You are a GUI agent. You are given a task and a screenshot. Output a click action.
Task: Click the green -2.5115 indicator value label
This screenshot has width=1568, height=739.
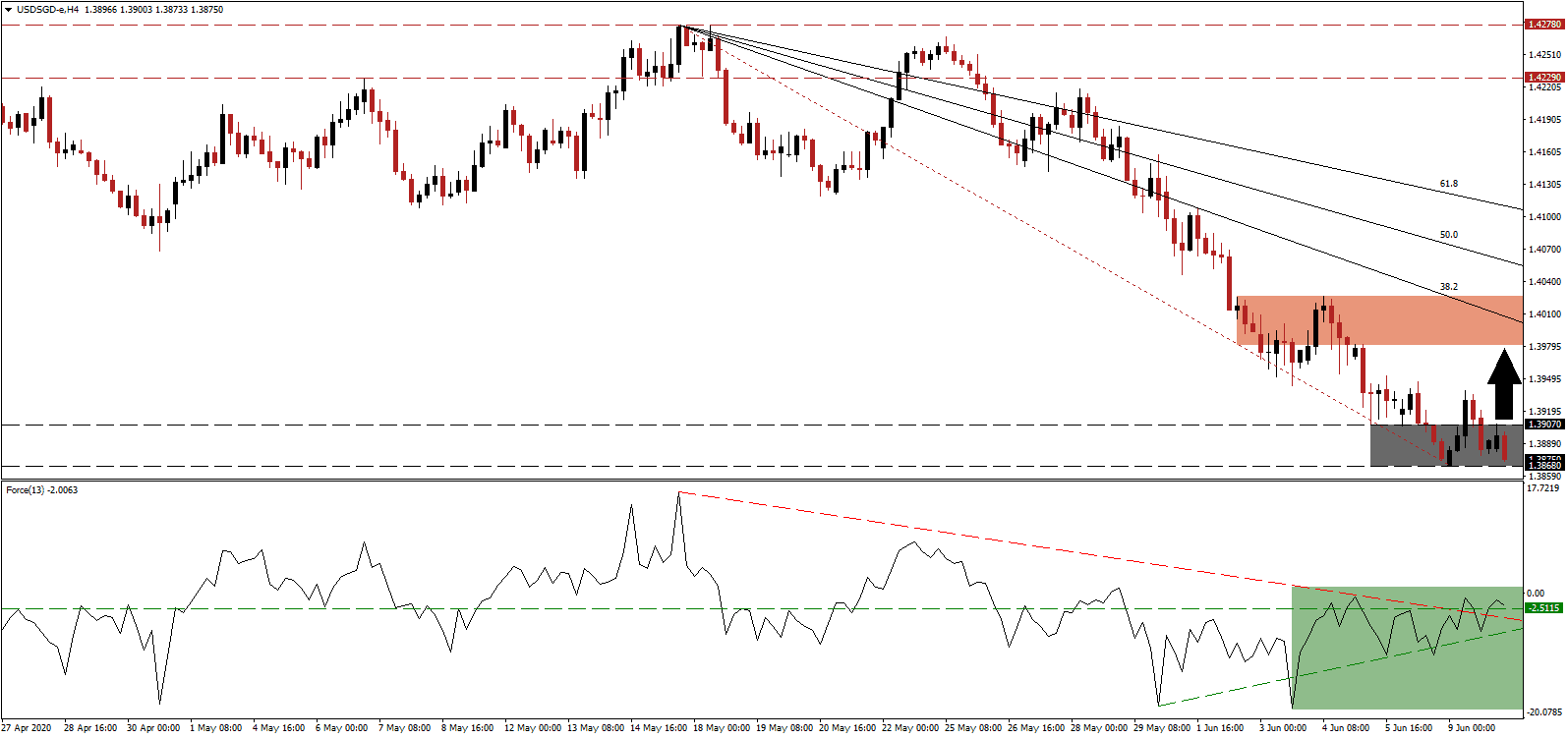1543,608
